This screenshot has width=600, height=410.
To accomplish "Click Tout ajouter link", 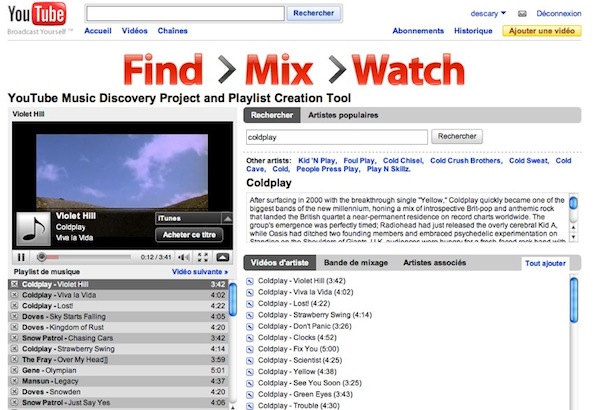I will click(x=545, y=263).
